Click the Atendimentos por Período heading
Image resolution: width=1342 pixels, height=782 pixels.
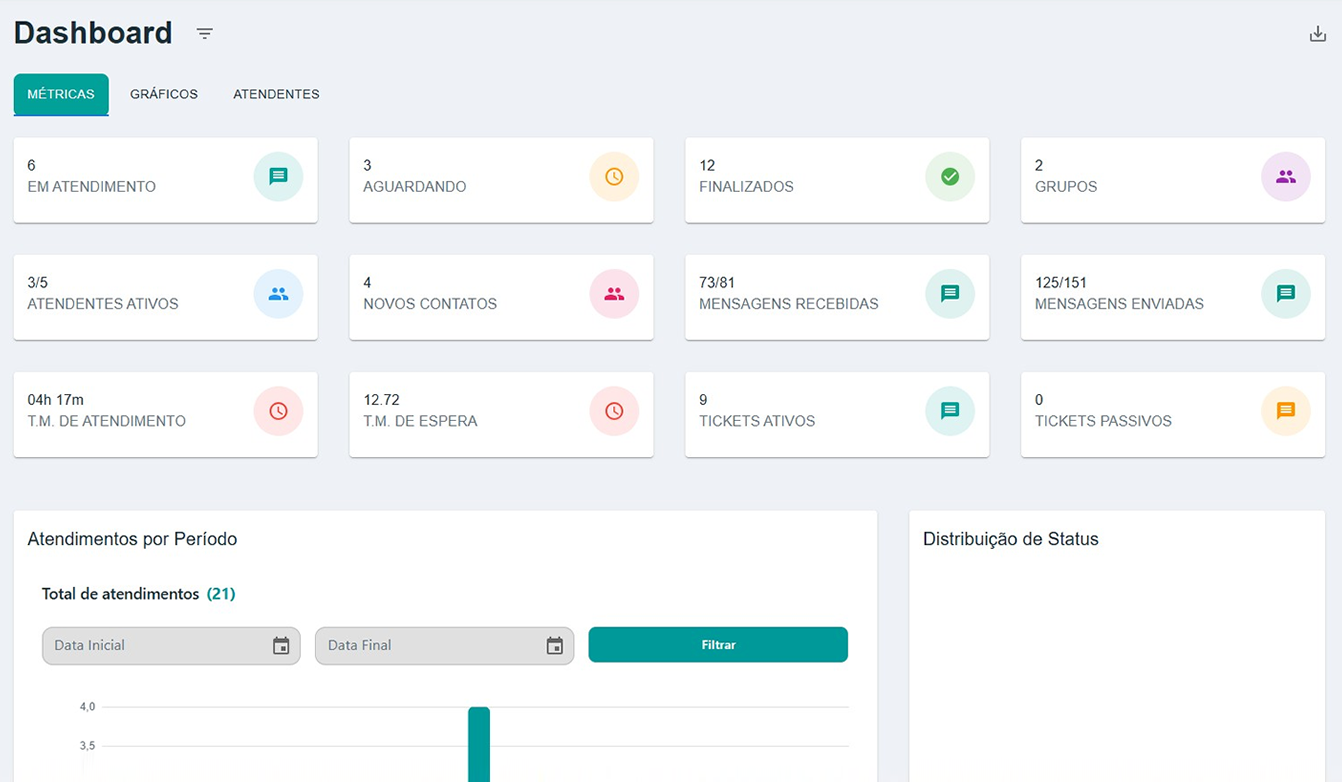(132, 539)
